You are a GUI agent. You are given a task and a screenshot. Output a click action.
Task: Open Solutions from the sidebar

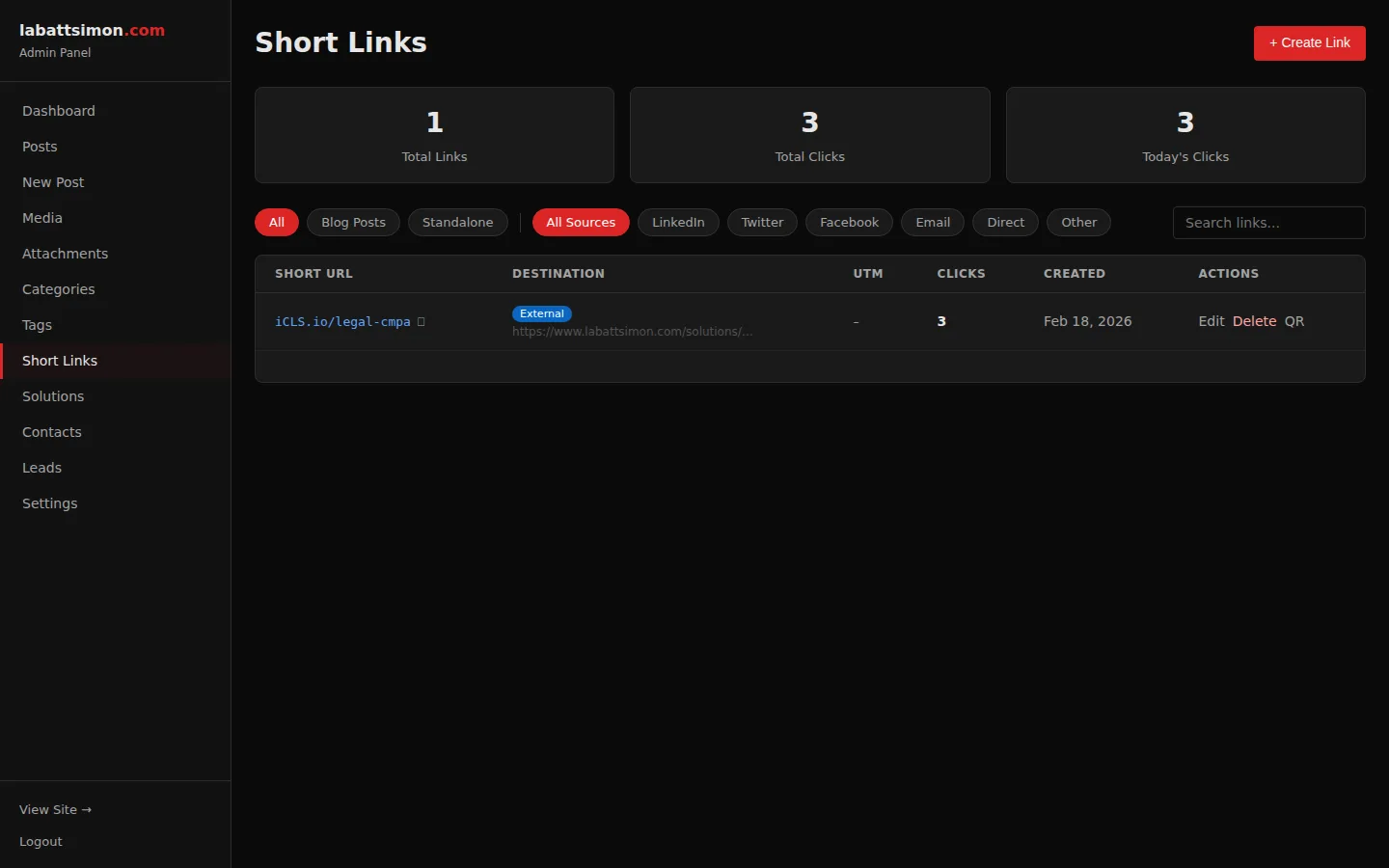[52, 396]
